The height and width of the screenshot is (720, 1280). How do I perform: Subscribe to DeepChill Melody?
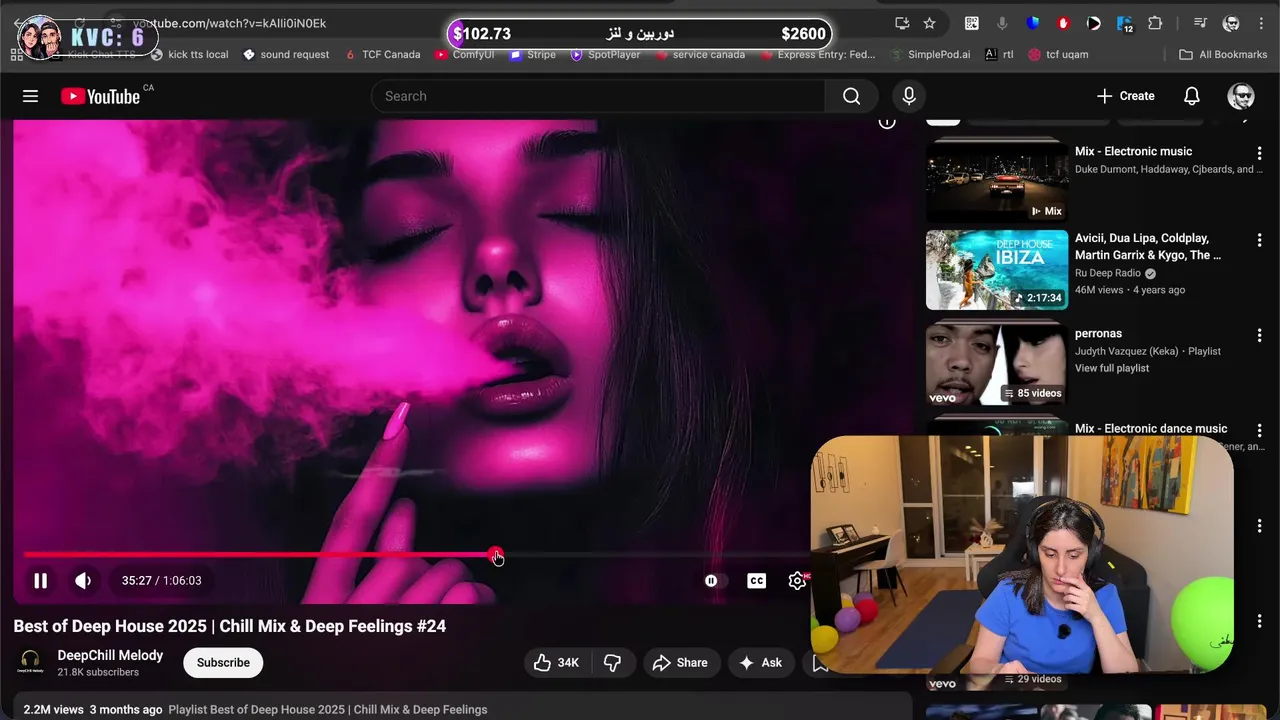[223, 662]
